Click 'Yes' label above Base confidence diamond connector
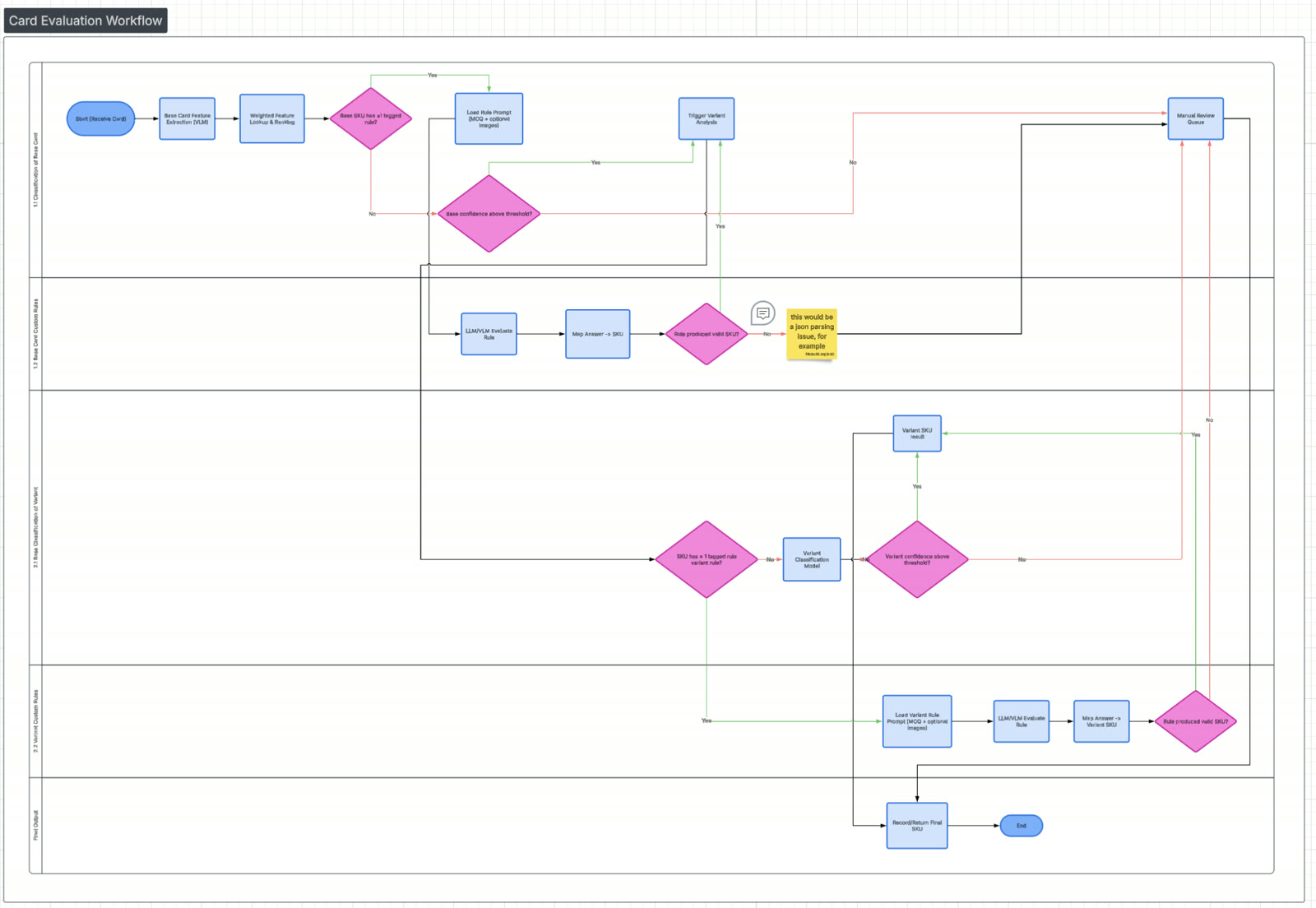The height and width of the screenshot is (908, 1316). [595, 162]
